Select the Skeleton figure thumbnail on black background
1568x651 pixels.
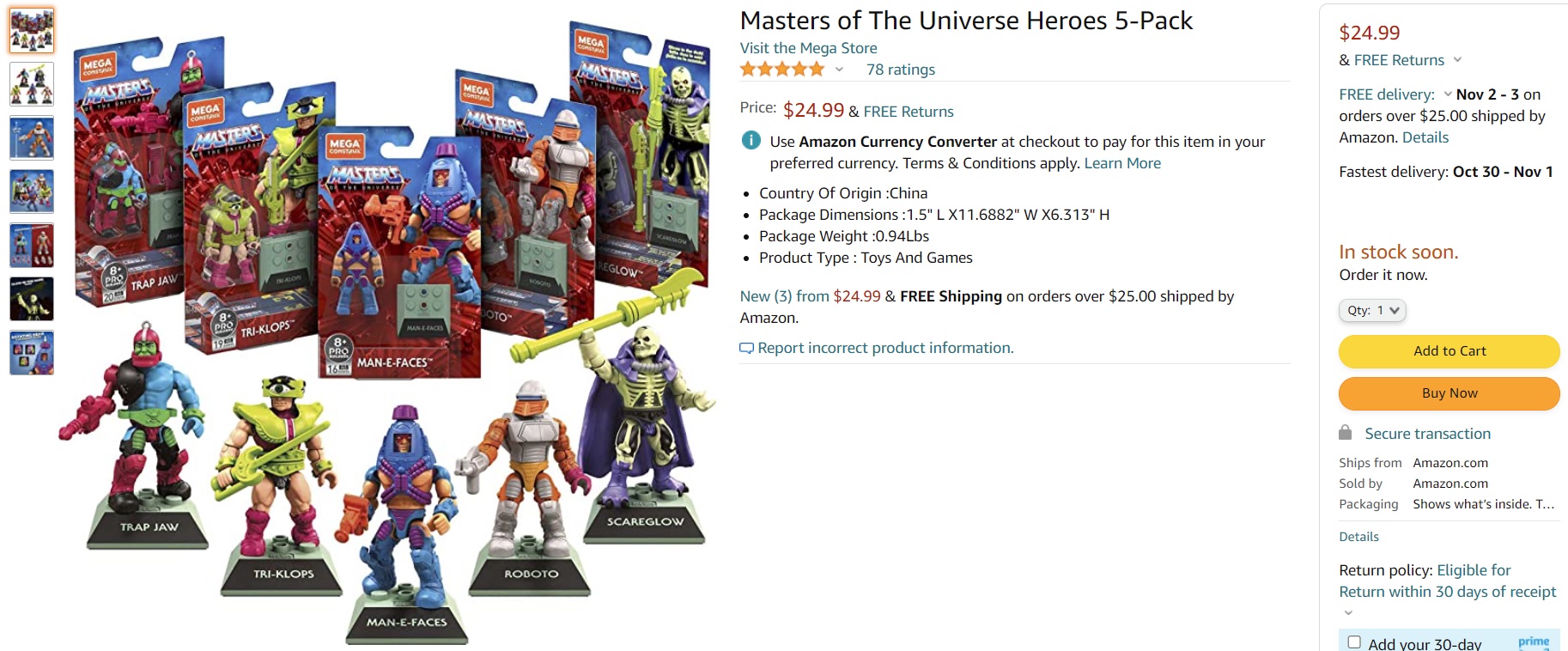pyautogui.click(x=32, y=299)
